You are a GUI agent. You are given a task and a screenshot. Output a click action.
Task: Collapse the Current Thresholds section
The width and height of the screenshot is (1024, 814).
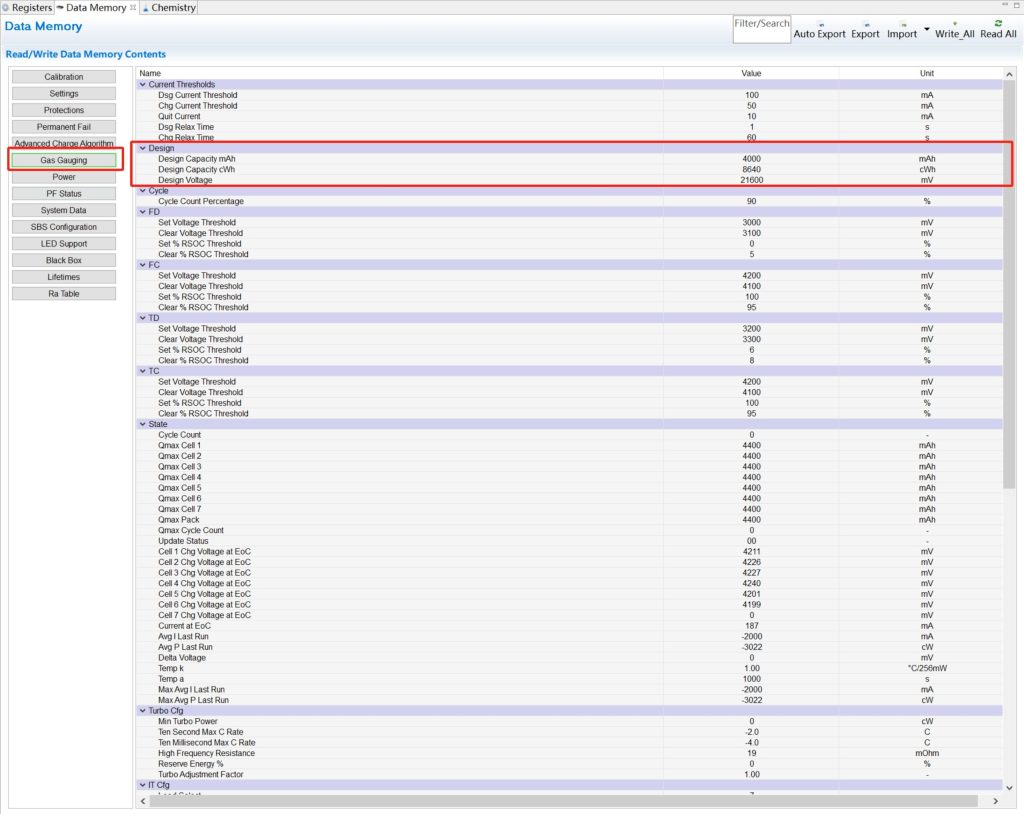click(142, 85)
